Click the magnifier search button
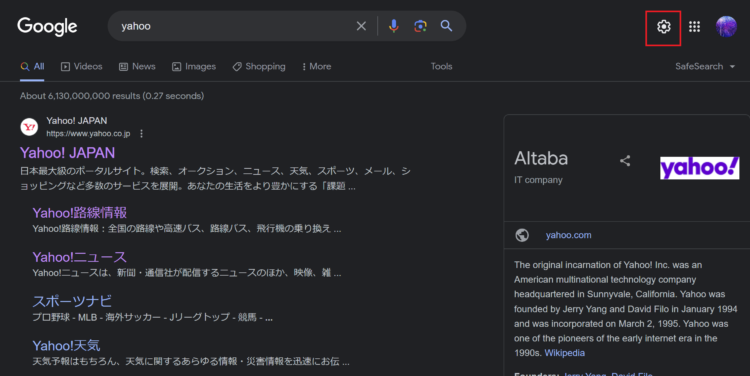The image size is (750, 376). point(446,26)
